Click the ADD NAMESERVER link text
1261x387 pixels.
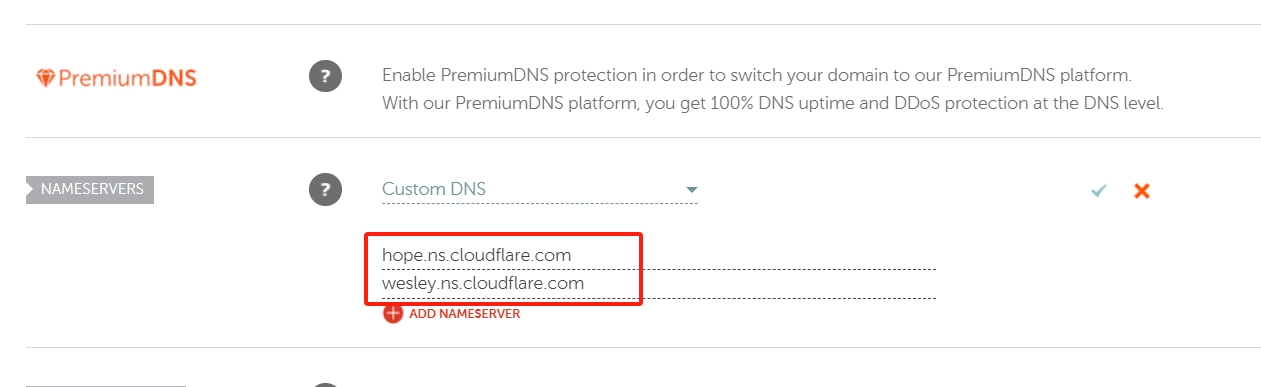[x=465, y=314]
